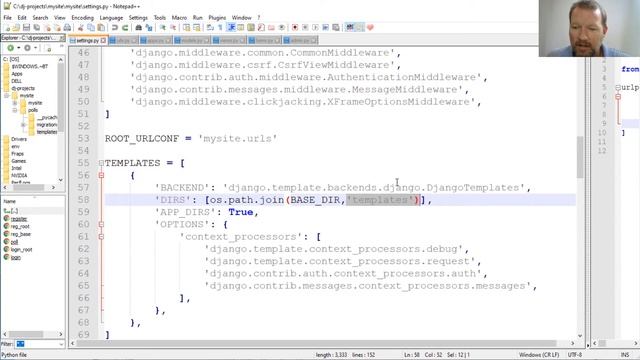Open the back button history dropdown arrow
The height and width of the screenshot is (360, 640).
click(x=18, y=48)
